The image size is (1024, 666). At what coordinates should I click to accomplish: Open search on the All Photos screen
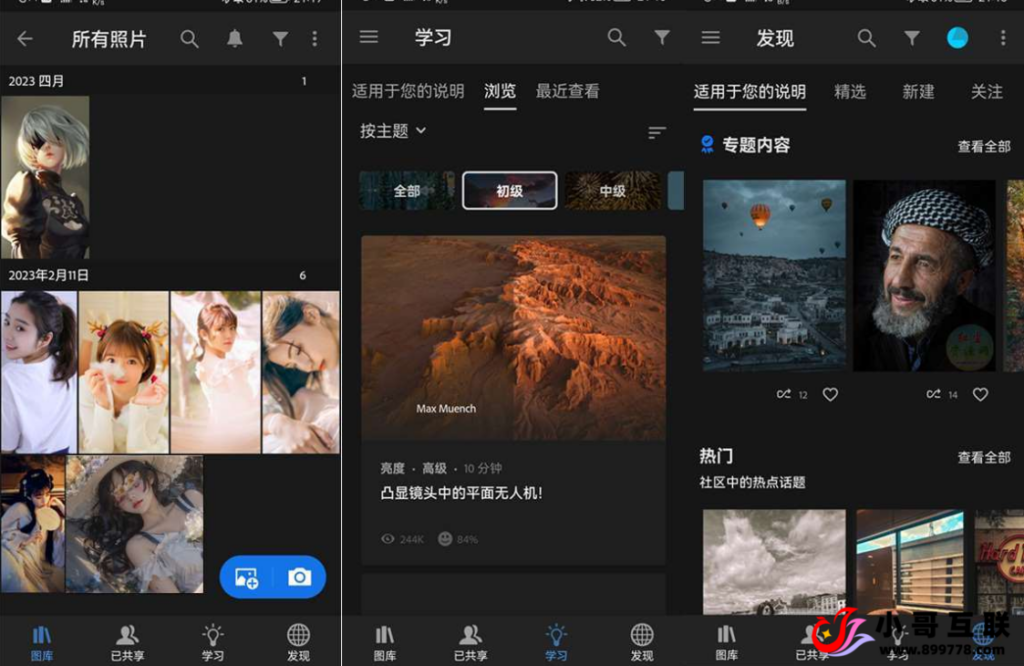point(189,39)
